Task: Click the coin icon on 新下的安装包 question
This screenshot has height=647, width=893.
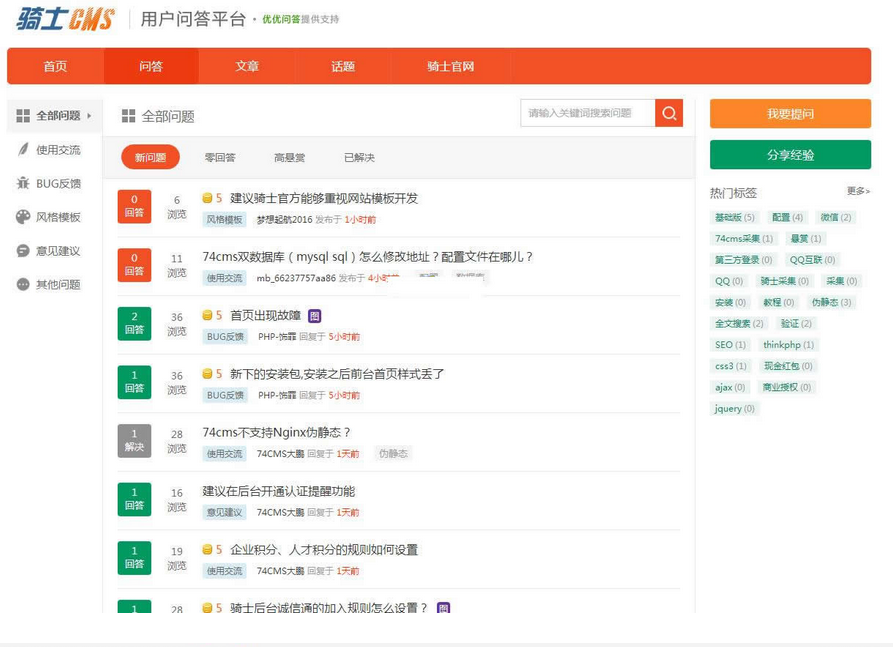Action: 207,374
